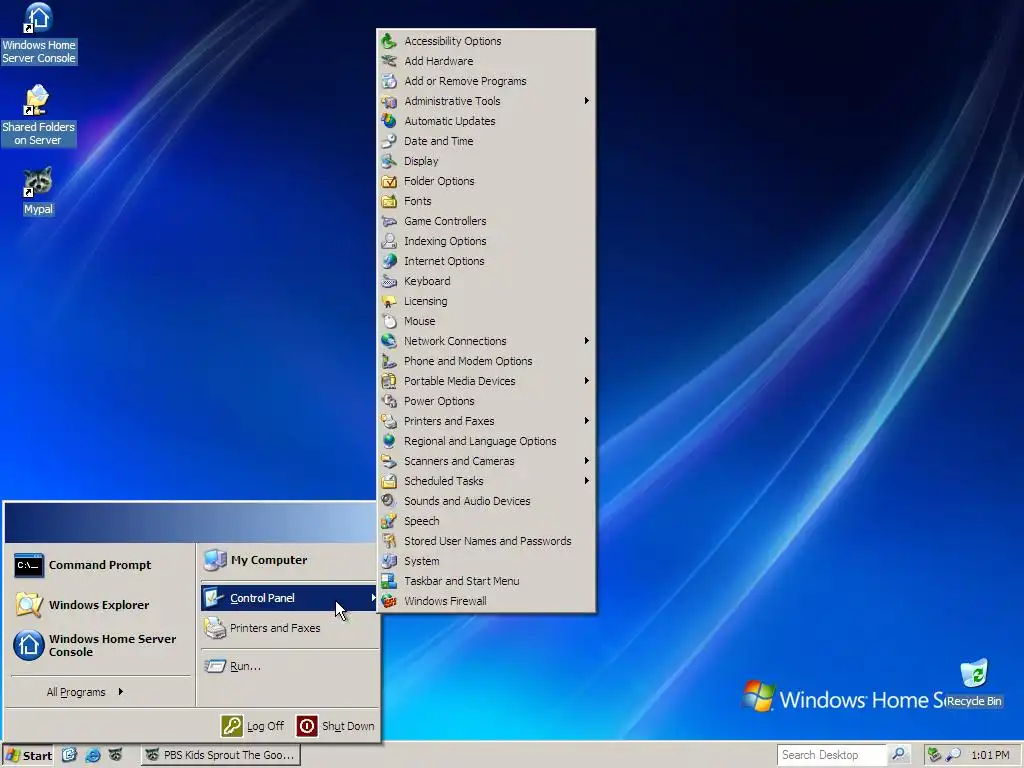
Task: Click the Command Prompt icon in Start menu
Action: (29, 566)
